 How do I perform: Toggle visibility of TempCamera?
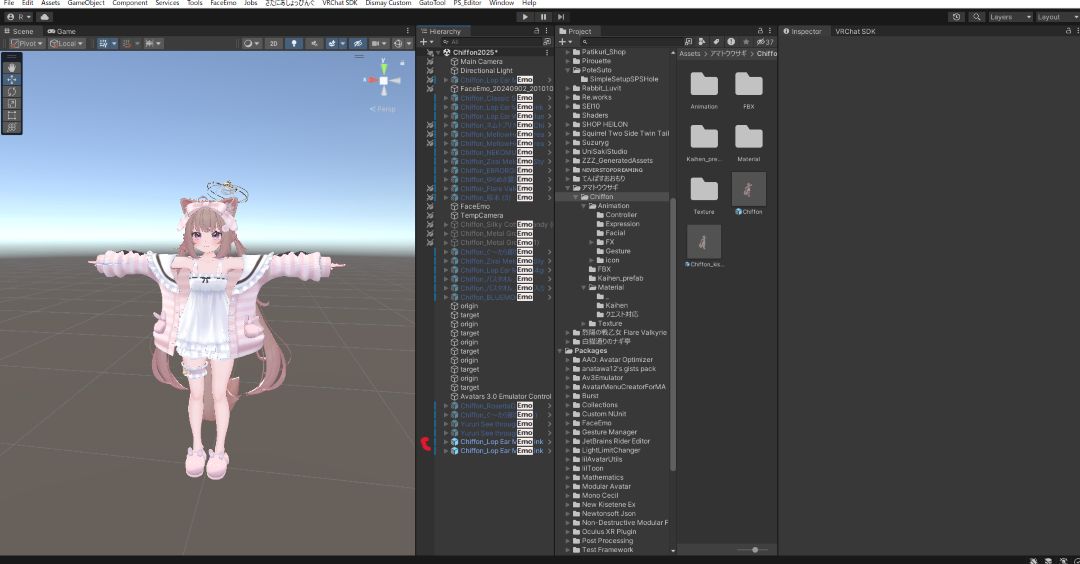pyautogui.click(x=430, y=216)
